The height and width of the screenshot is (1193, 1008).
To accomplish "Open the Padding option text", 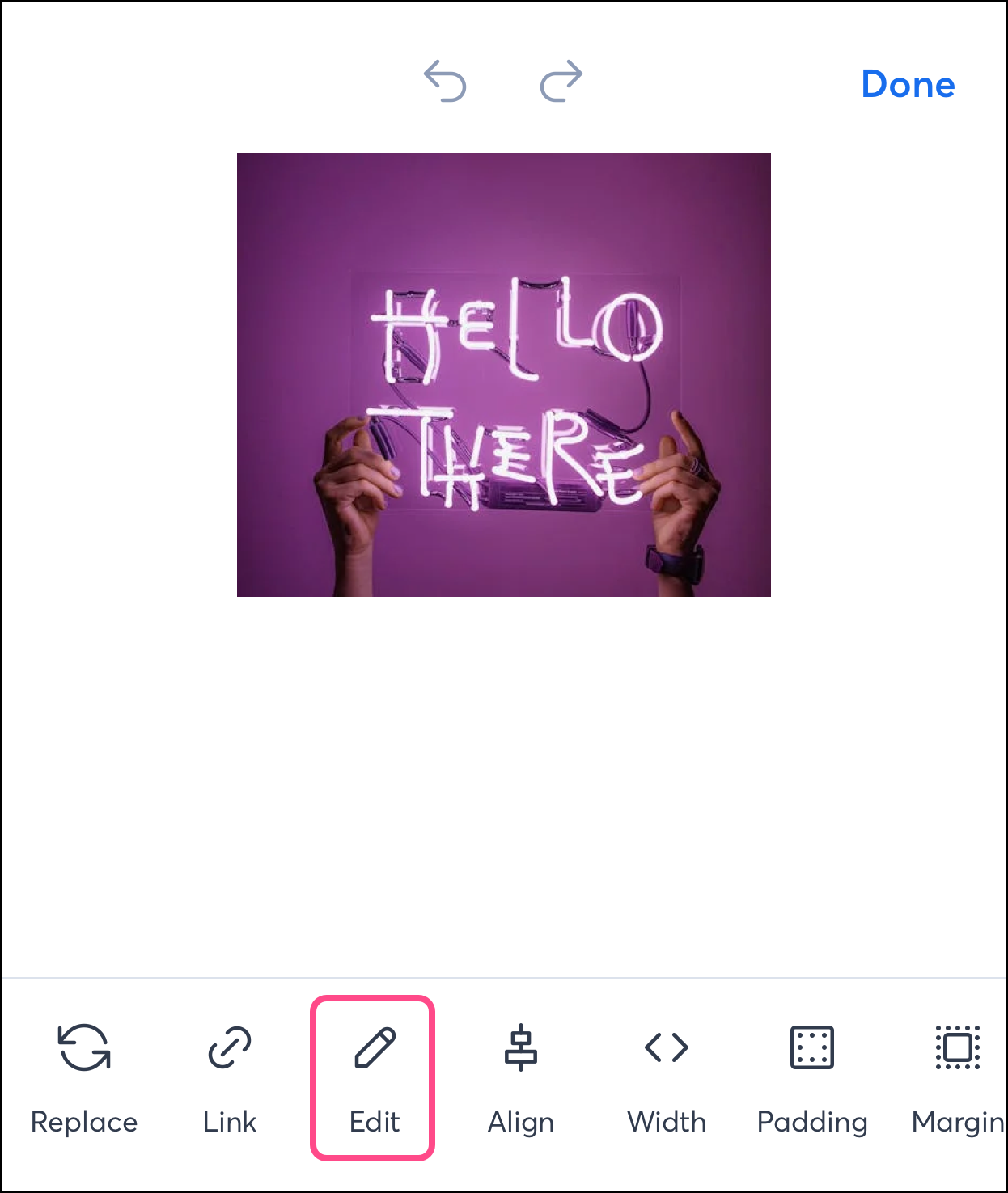I will (x=812, y=1123).
